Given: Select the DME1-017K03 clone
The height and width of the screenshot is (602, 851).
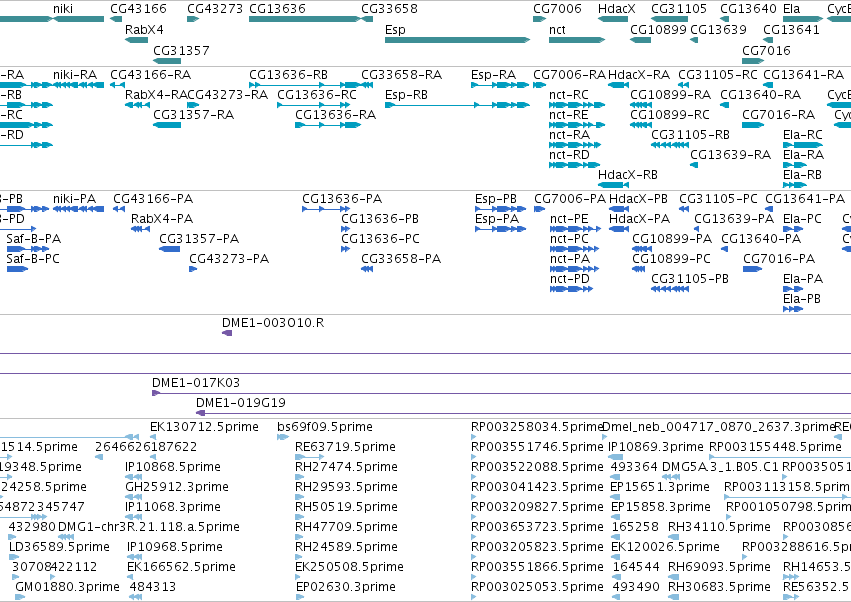Looking at the screenshot, I should tap(501, 393).
